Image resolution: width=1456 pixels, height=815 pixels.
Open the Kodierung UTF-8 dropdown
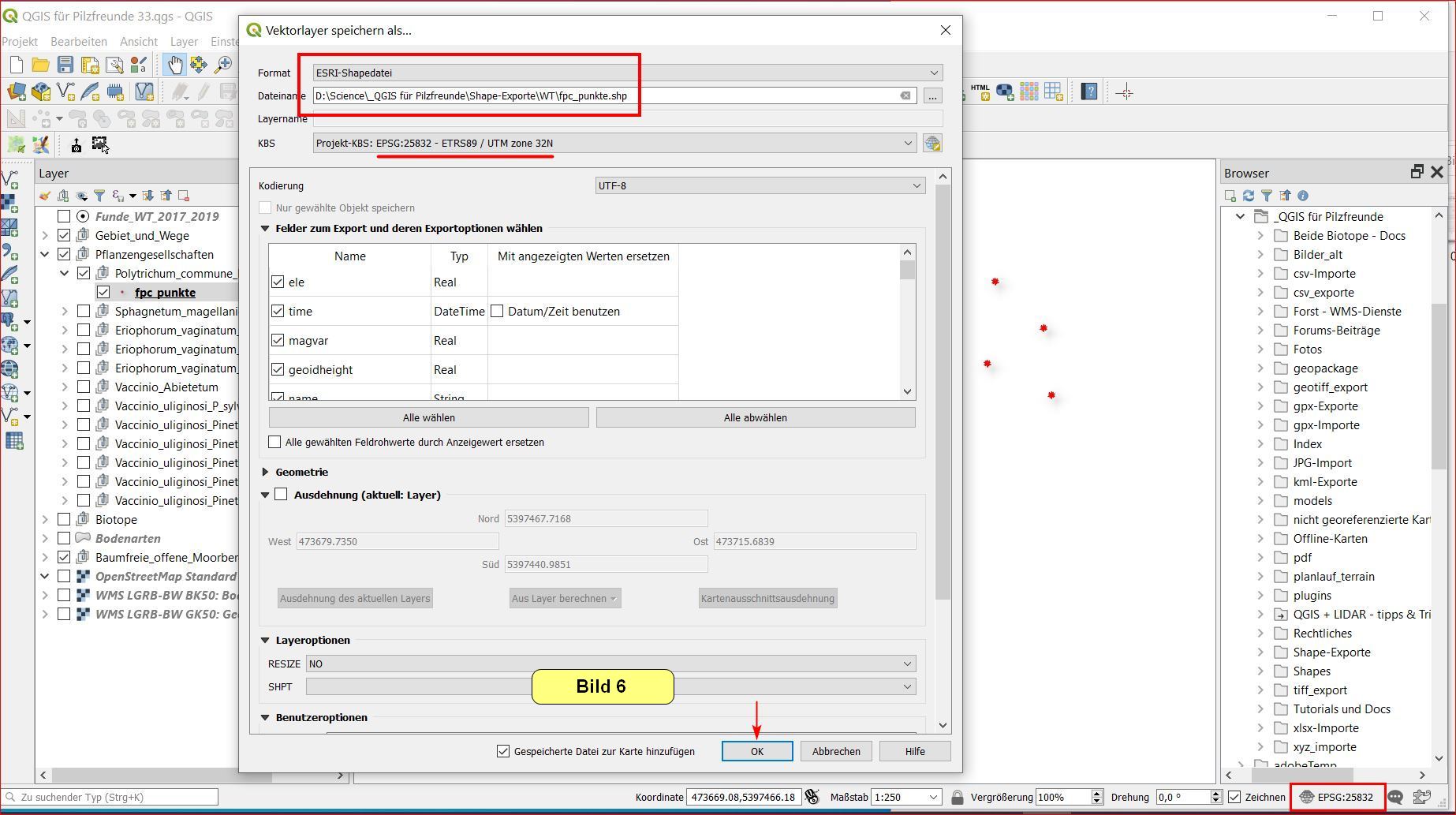tap(759, 186)
